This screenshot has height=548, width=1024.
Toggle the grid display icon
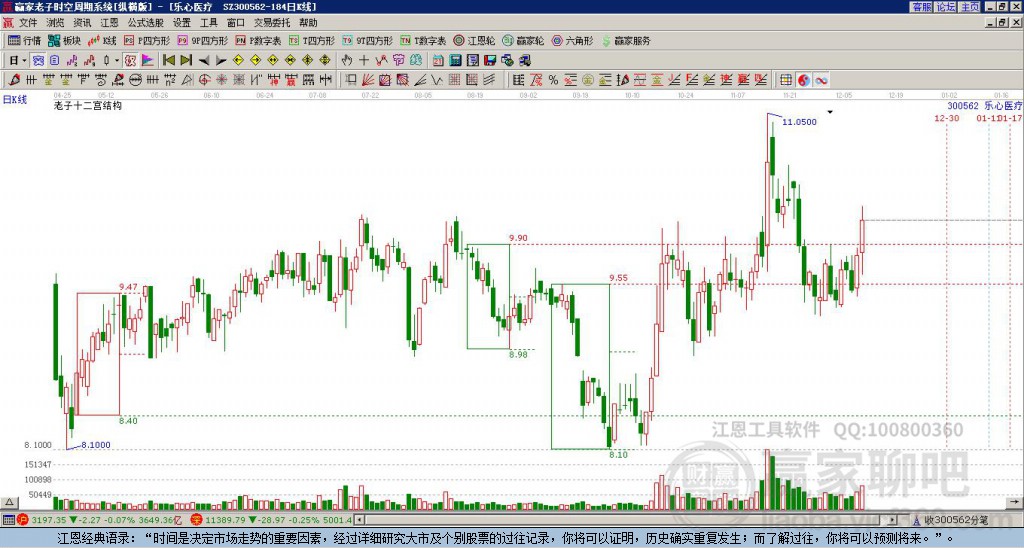[786, 80]
